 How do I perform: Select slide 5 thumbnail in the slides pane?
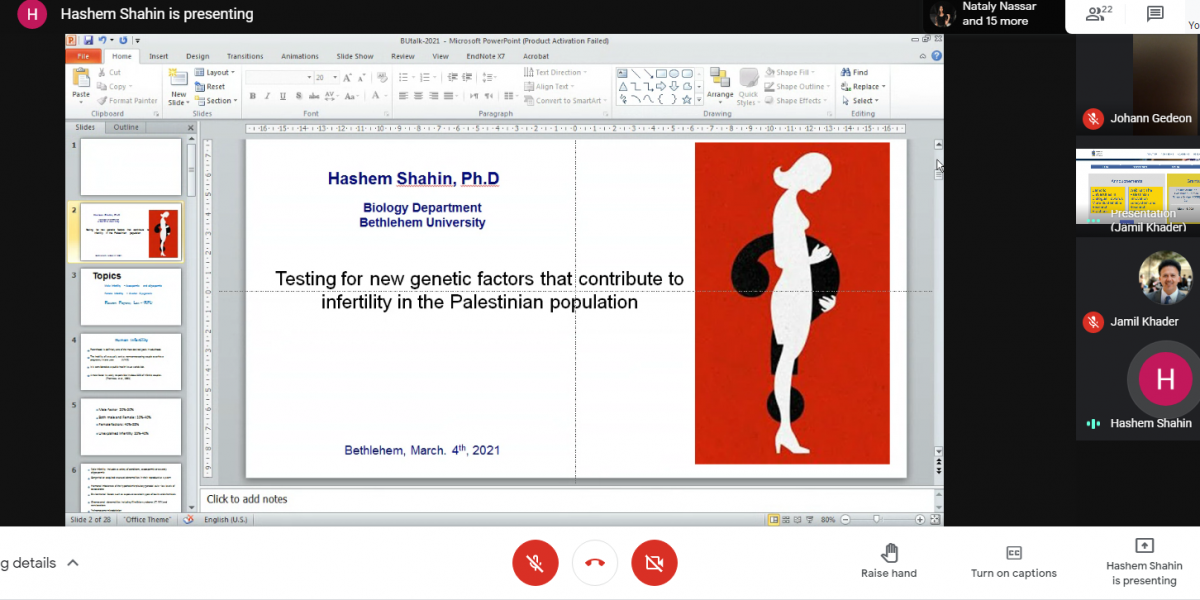[x=131, y=427]
